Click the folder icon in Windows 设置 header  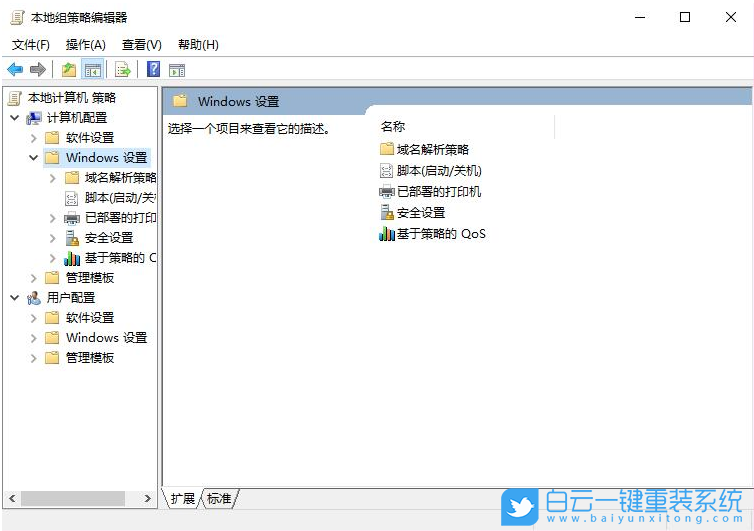click(x=180, y=101)
